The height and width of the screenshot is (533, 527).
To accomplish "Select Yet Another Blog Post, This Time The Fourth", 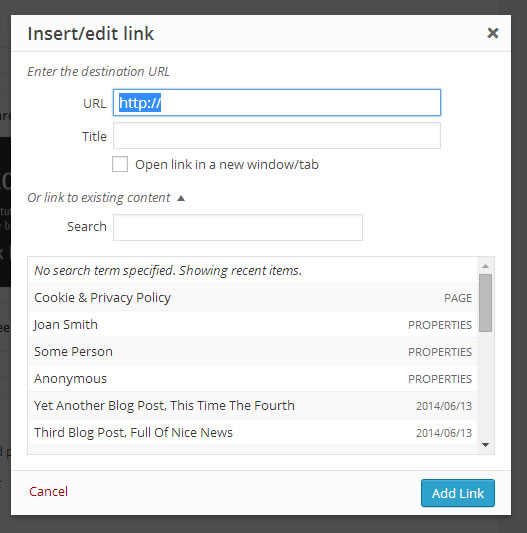I will tap(253, 406).
